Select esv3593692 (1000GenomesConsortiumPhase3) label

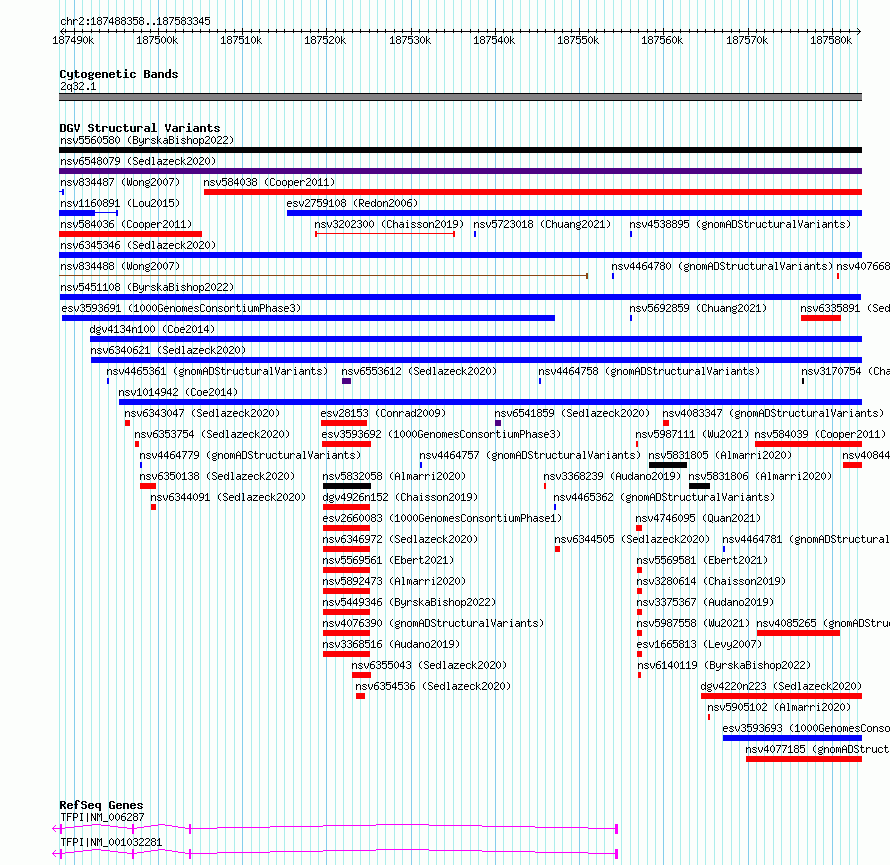click(x=441, y=434)
